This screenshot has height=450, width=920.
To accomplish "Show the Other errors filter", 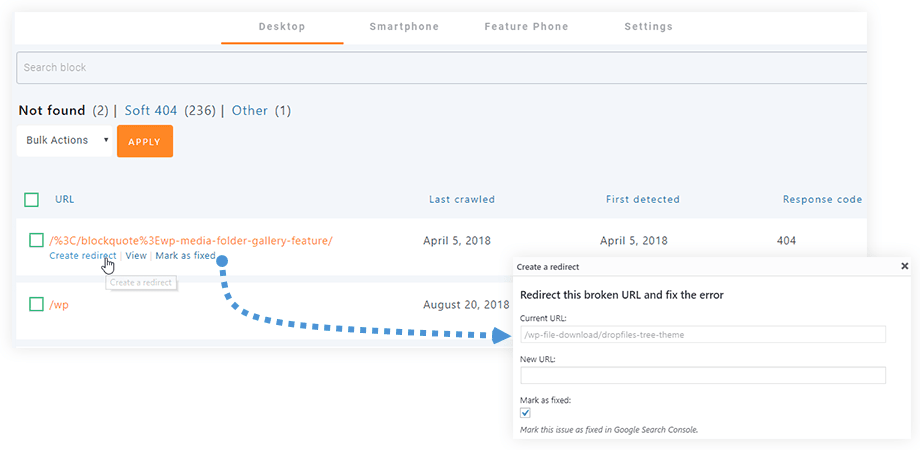I will (250, 111).
